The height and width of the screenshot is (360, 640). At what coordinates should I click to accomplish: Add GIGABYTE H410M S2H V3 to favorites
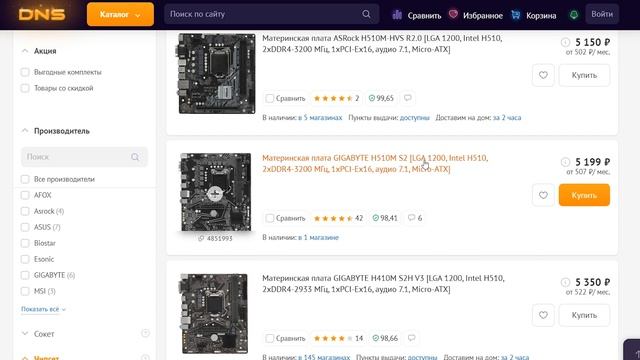[543, 315]
